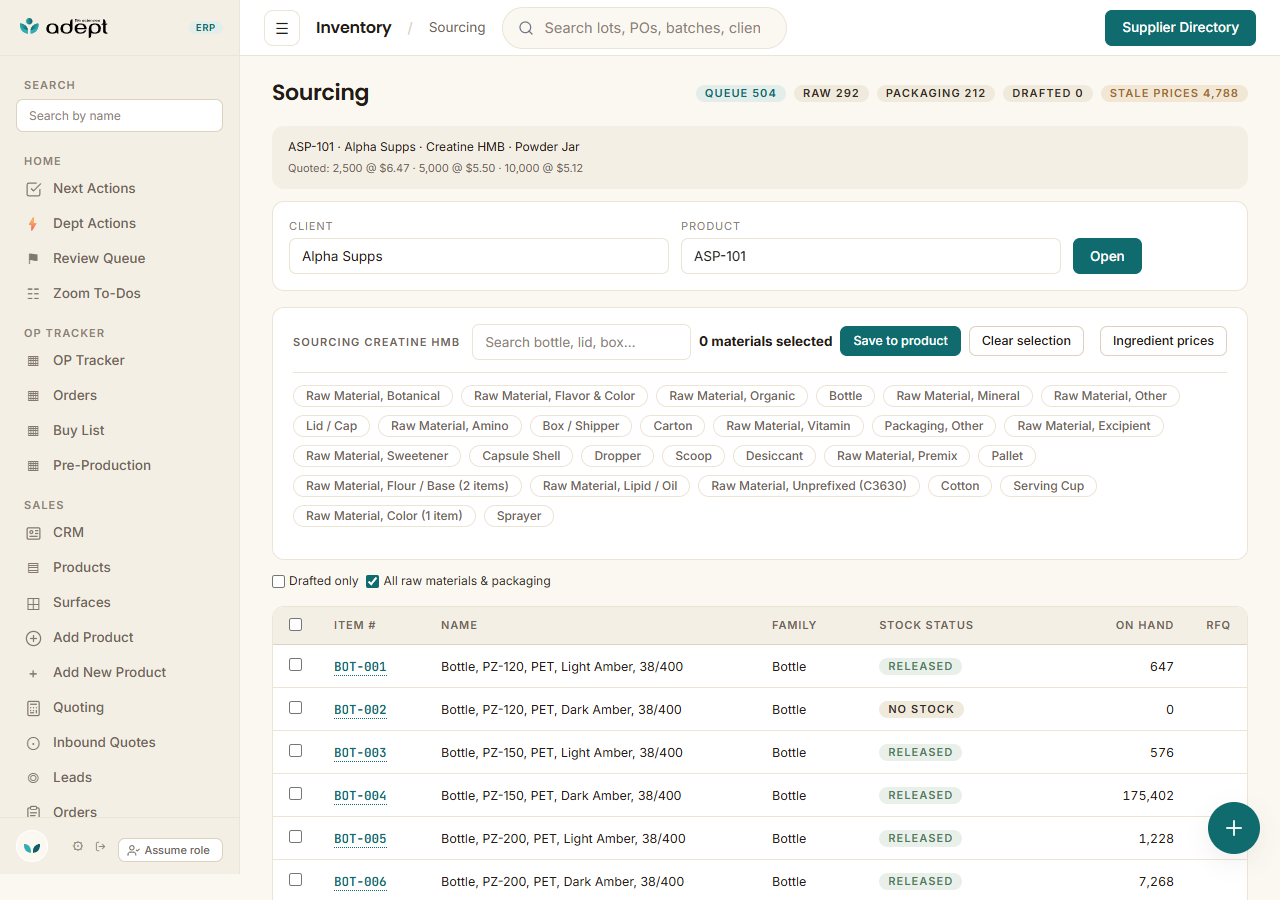Check the box for row BOT-003
The image size is (1280, 900).
[295, 751]
